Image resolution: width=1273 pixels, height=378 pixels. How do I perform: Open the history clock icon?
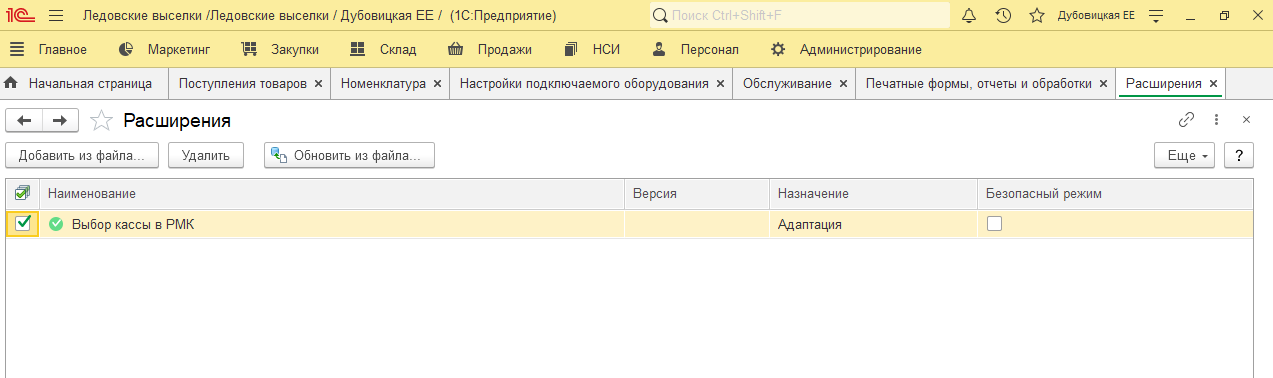click(x=1003, y=16)
